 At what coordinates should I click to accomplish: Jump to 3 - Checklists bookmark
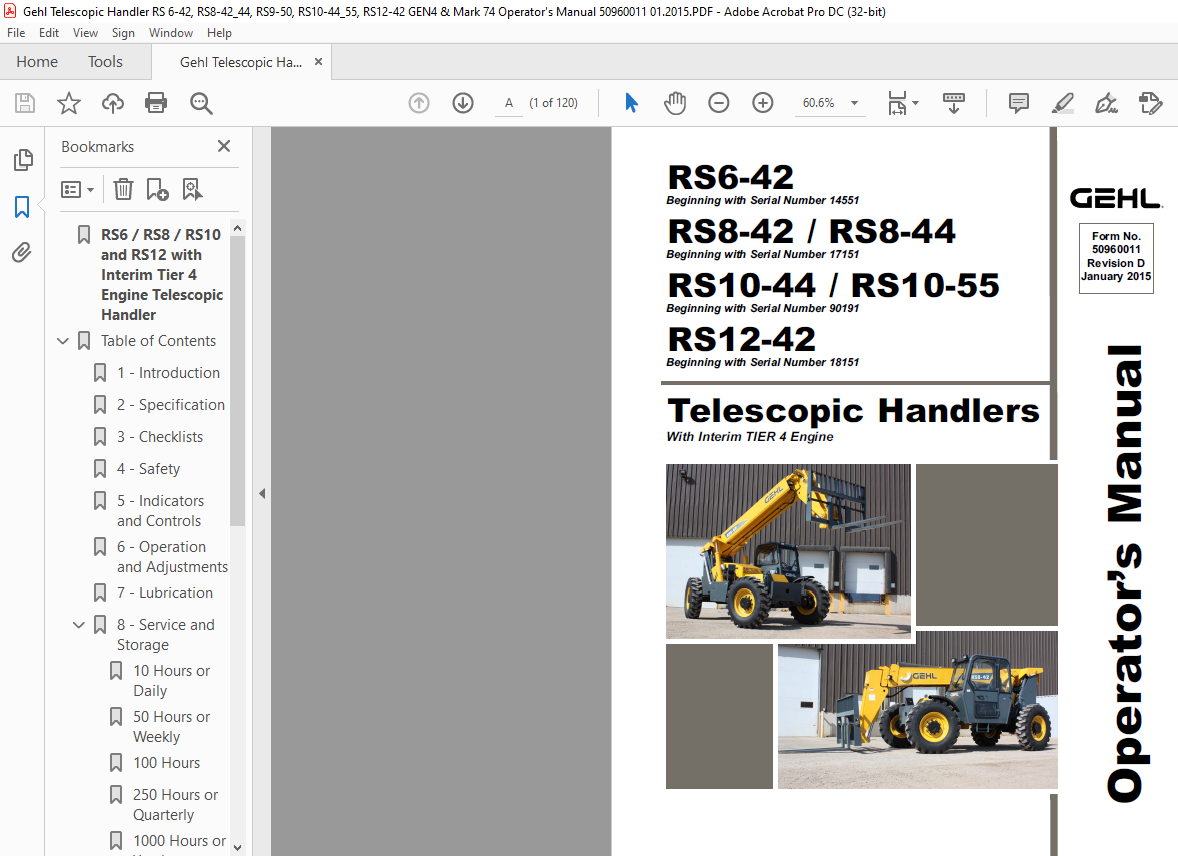[159, 437]
